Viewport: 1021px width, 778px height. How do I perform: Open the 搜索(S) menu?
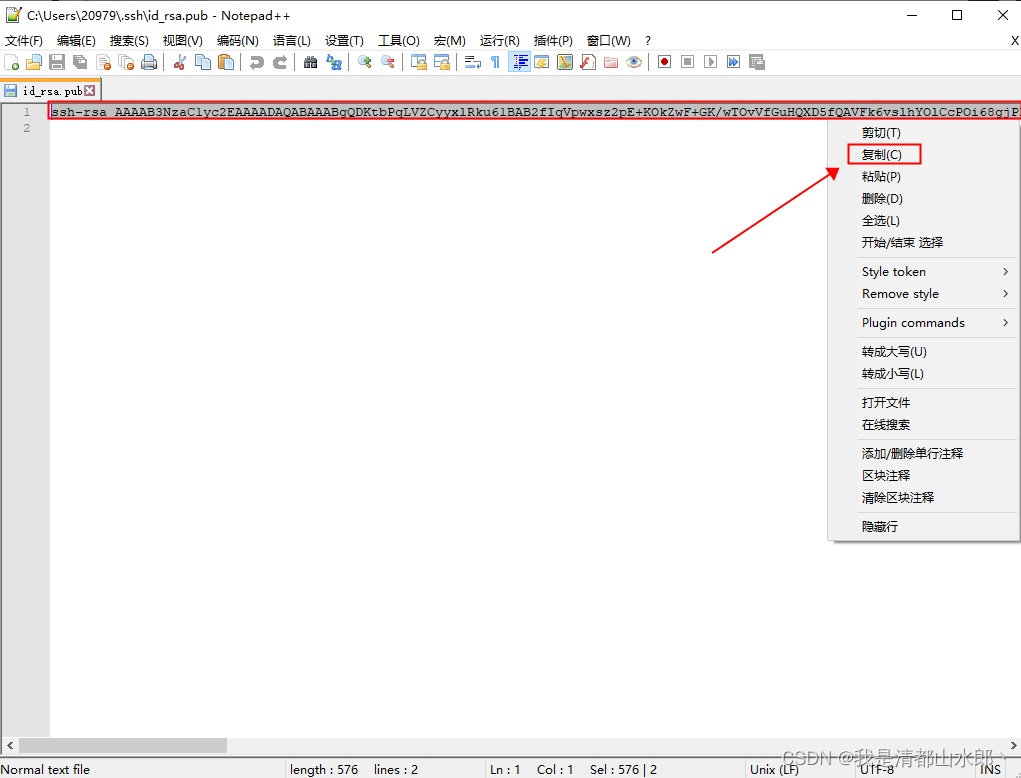coord(129,41)
